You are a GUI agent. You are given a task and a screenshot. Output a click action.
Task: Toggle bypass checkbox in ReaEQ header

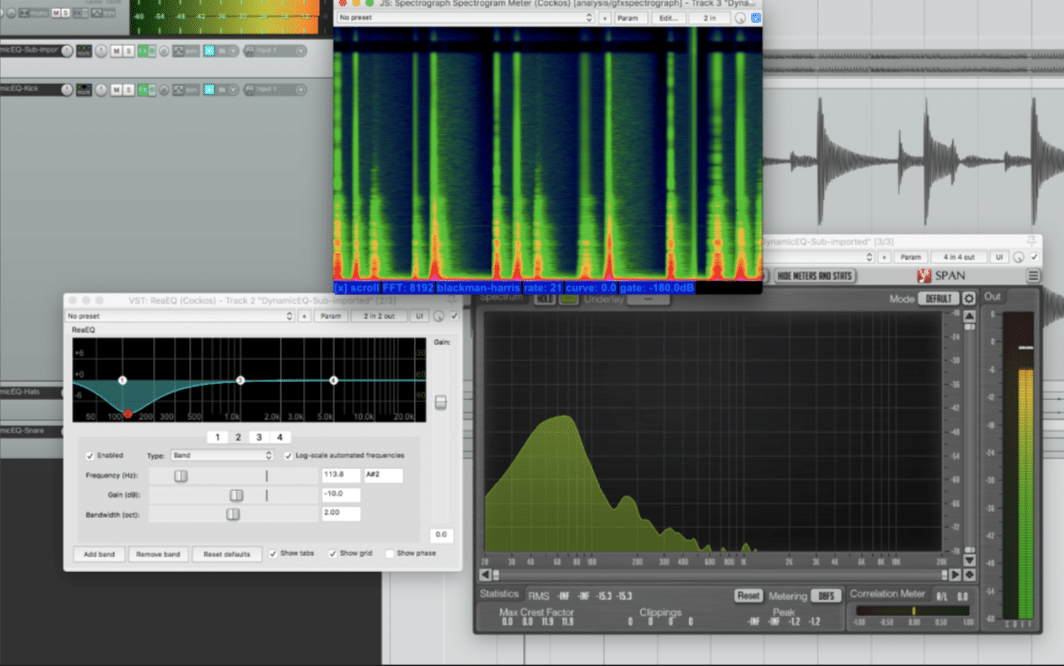pos(454,316)
